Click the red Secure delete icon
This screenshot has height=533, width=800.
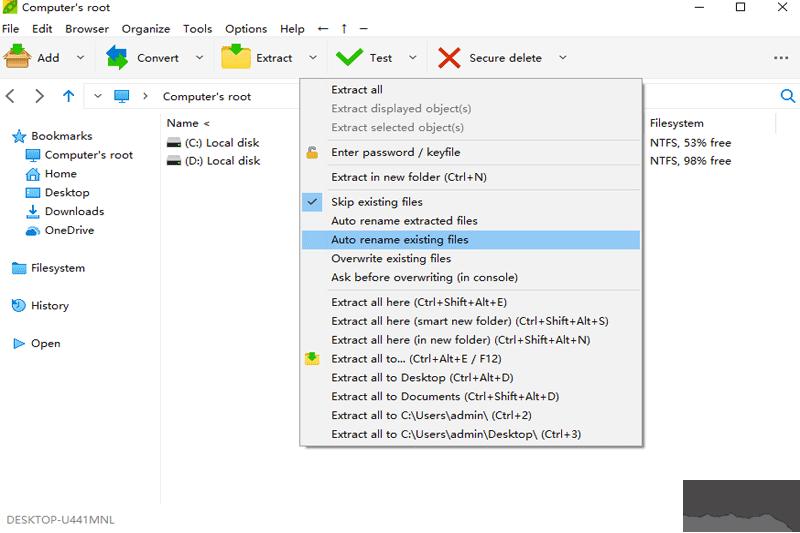point(449,57)
